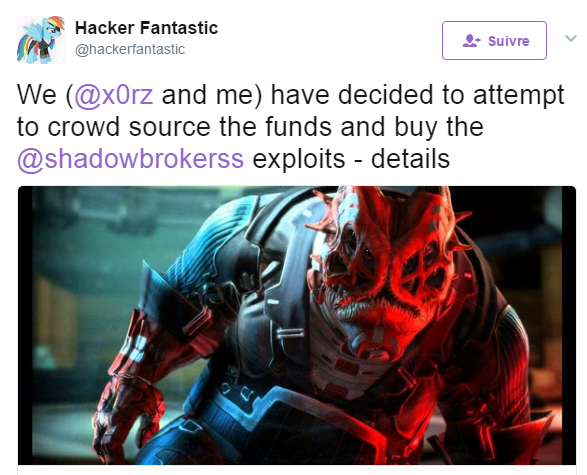Expand the tweet options chevron arrow
The height and width of the screenshot is (475, 587).
571,38
